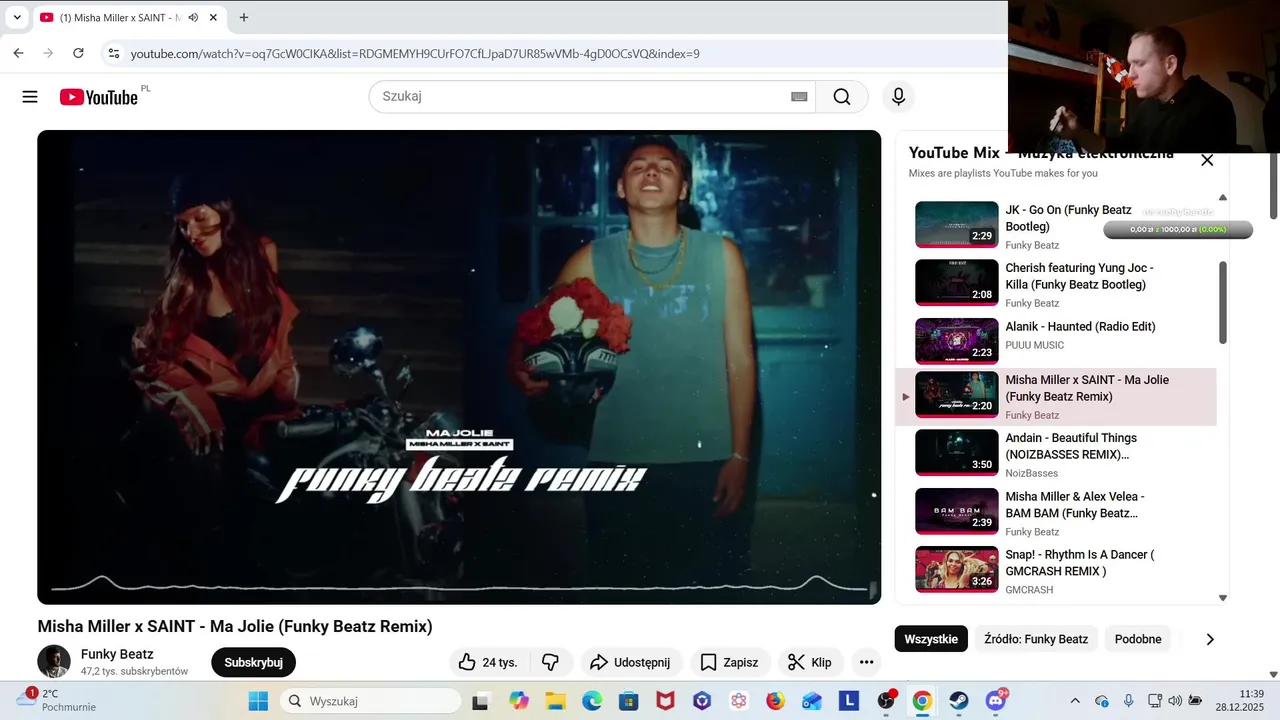Image resolution: width=1280 pixels, height=720 pixels.
Task: Save video with Zapisz button
Action: (x=729, y=662)
